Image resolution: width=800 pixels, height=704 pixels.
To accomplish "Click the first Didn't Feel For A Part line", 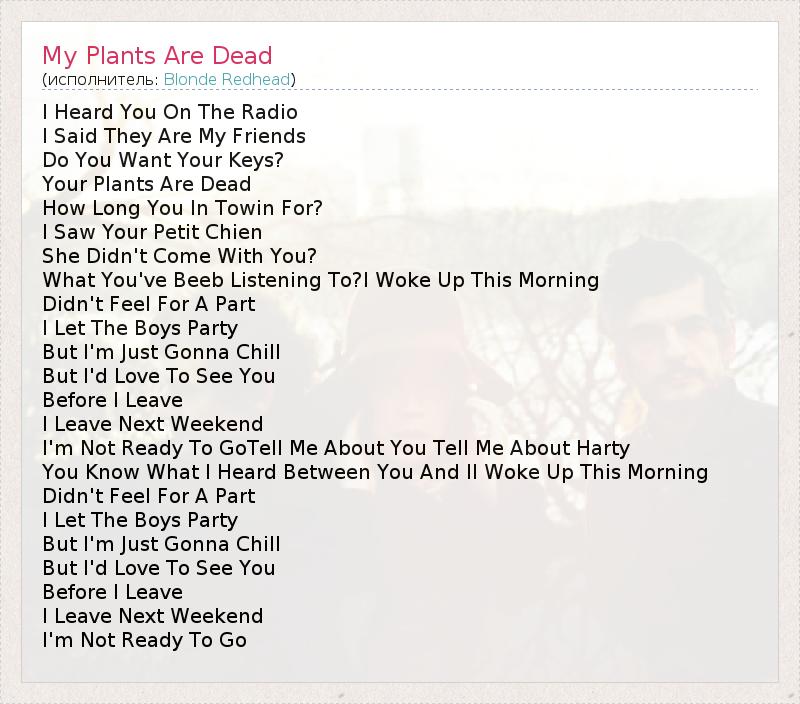I will click(x=149, y=304).
